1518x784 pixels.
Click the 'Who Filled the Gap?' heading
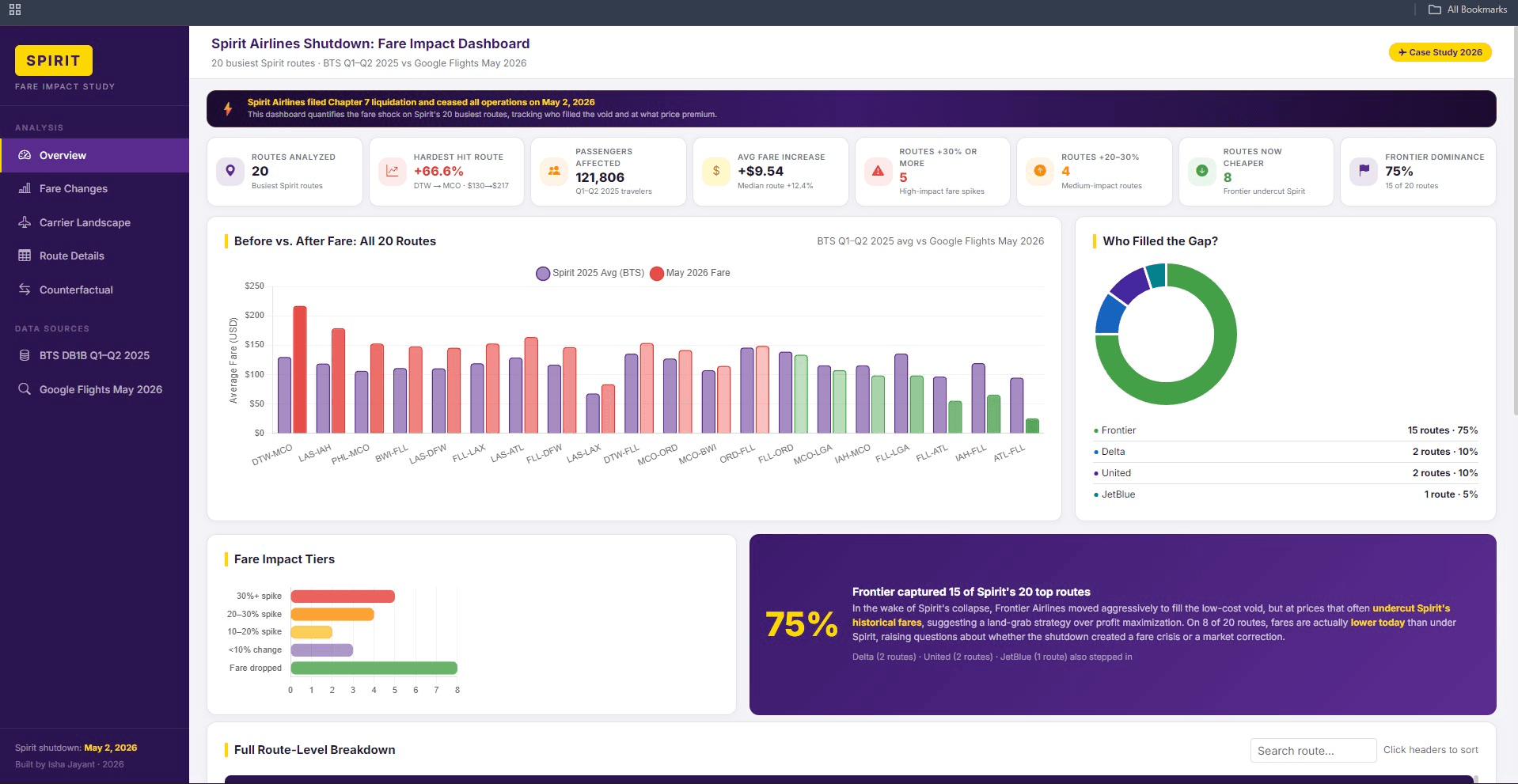1160,241
